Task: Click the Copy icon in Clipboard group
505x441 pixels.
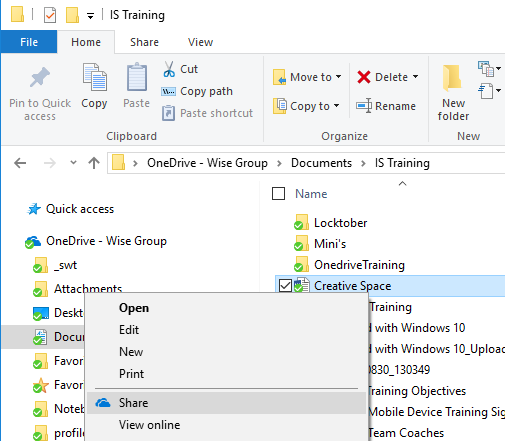Action: pos(95,77)
